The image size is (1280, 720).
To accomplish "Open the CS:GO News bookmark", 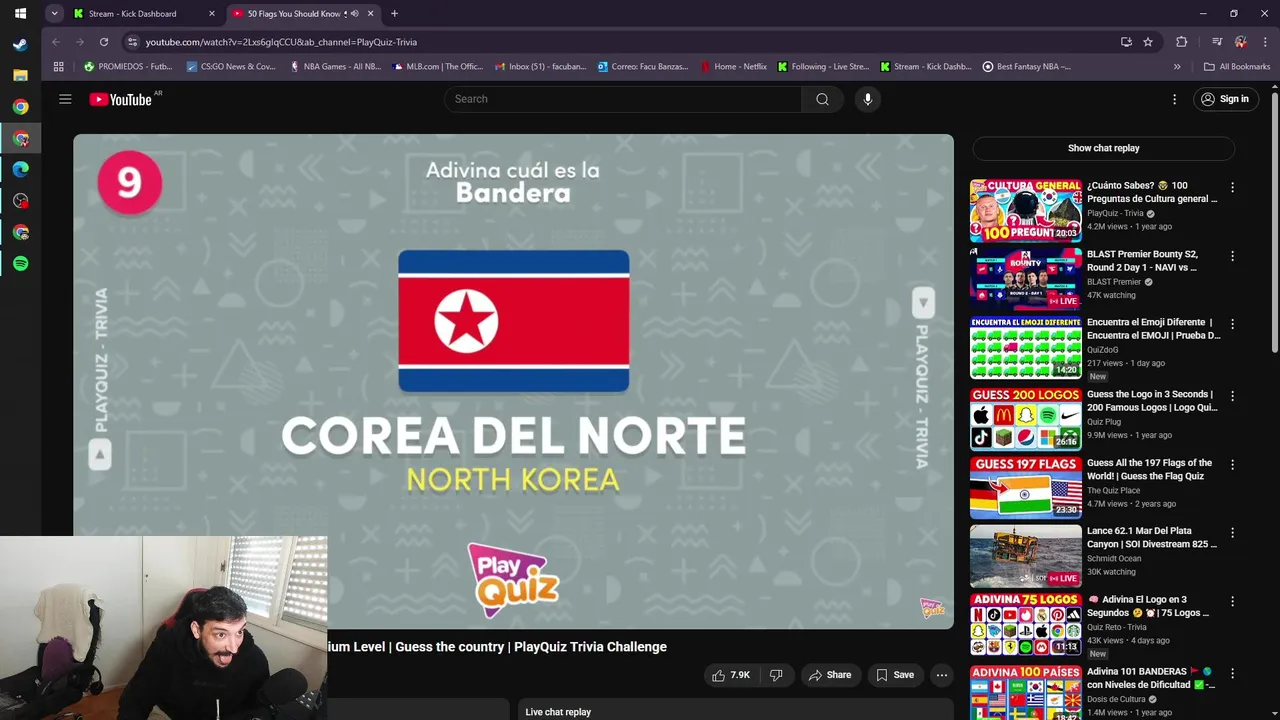I will coord(231,67).
